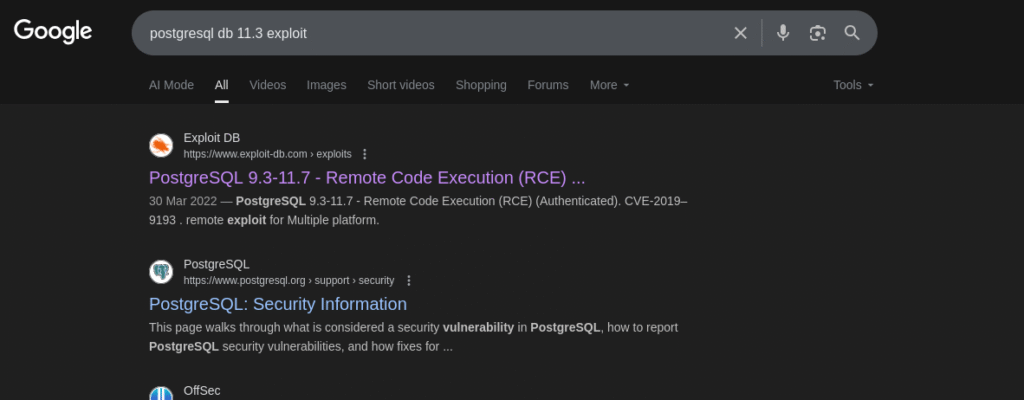Click the Exploit DB site favicon

coord(161,146)
